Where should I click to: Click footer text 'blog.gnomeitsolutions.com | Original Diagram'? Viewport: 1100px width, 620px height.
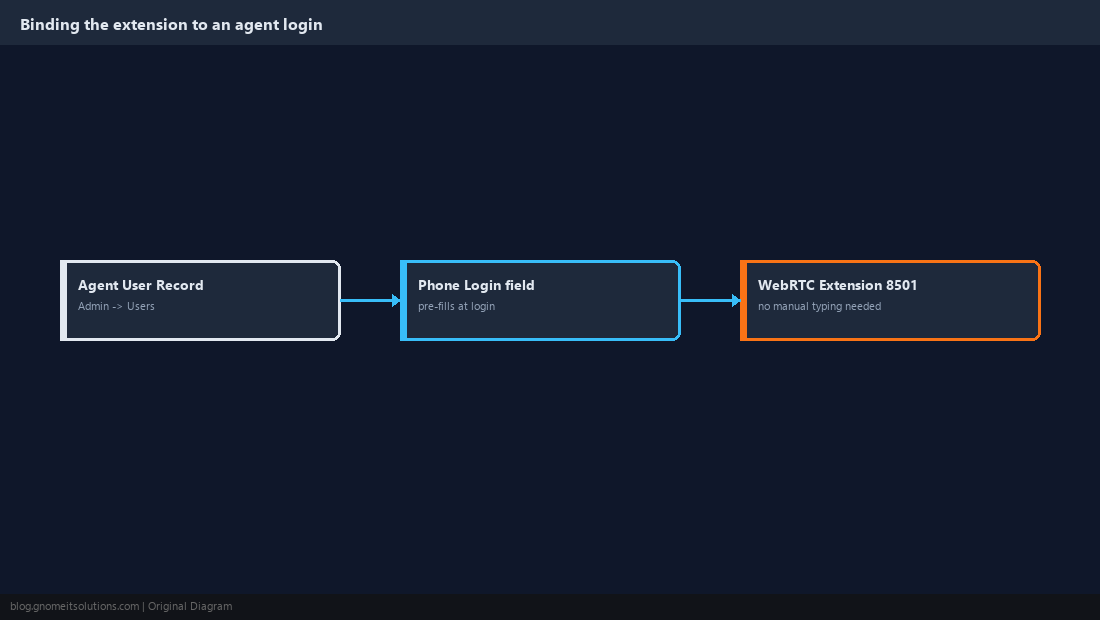click(121, 607)
